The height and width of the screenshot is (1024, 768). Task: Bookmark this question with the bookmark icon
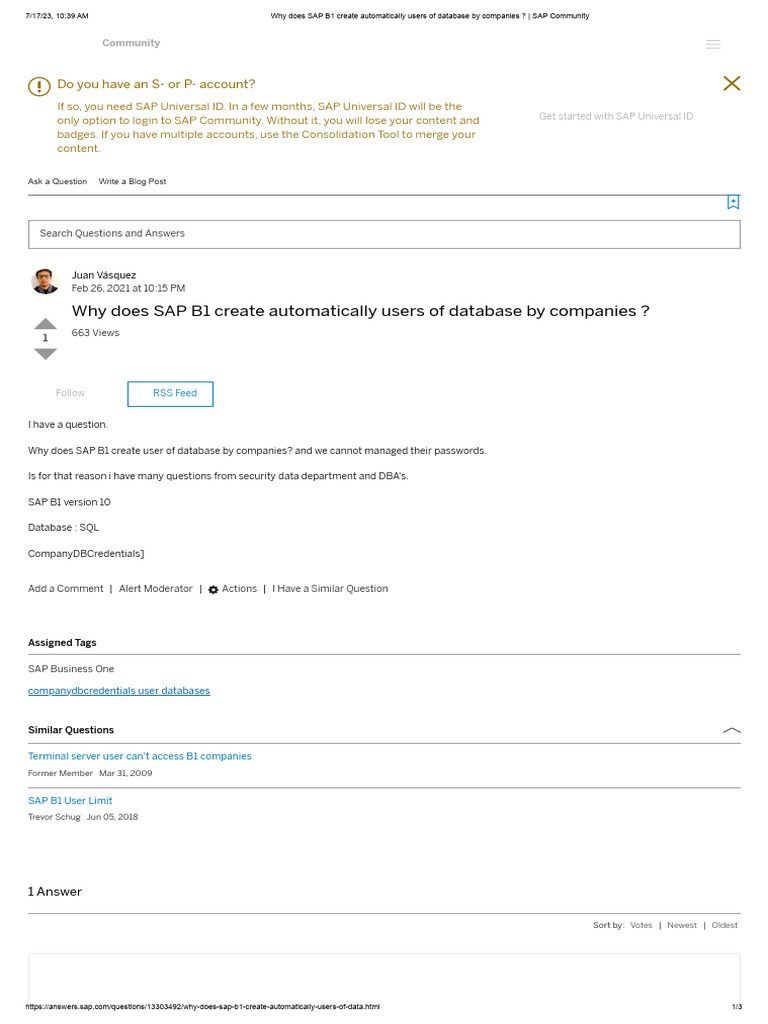point(733,202)
